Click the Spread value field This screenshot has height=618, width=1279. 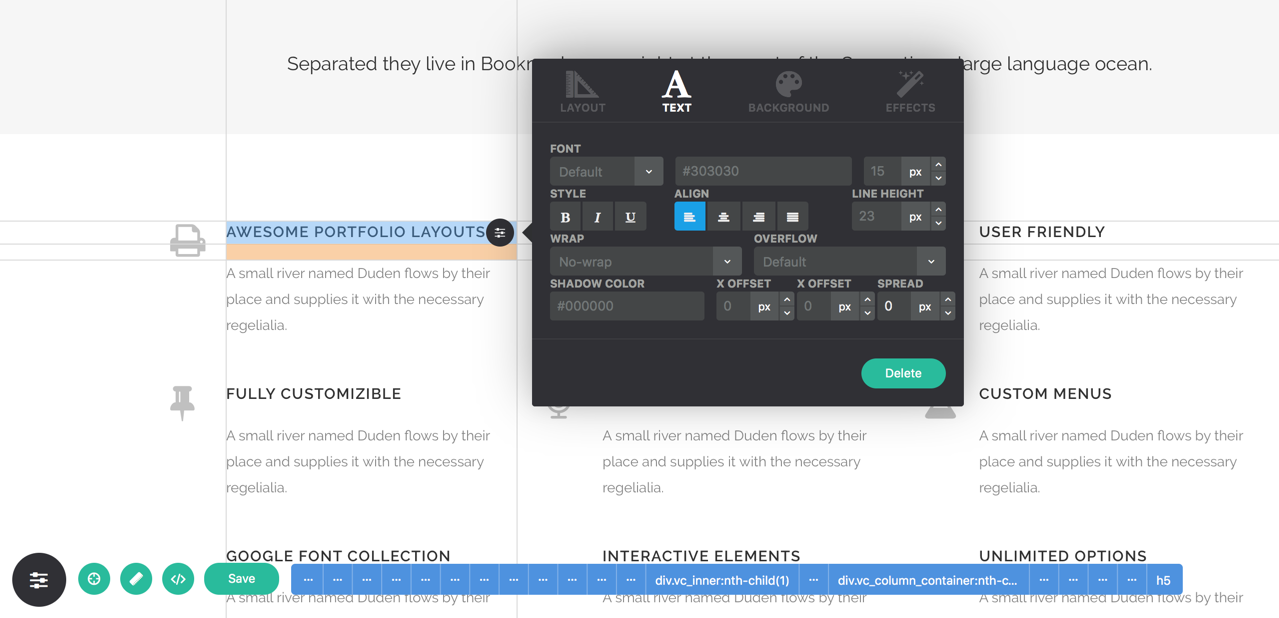[x=894, y=306]
